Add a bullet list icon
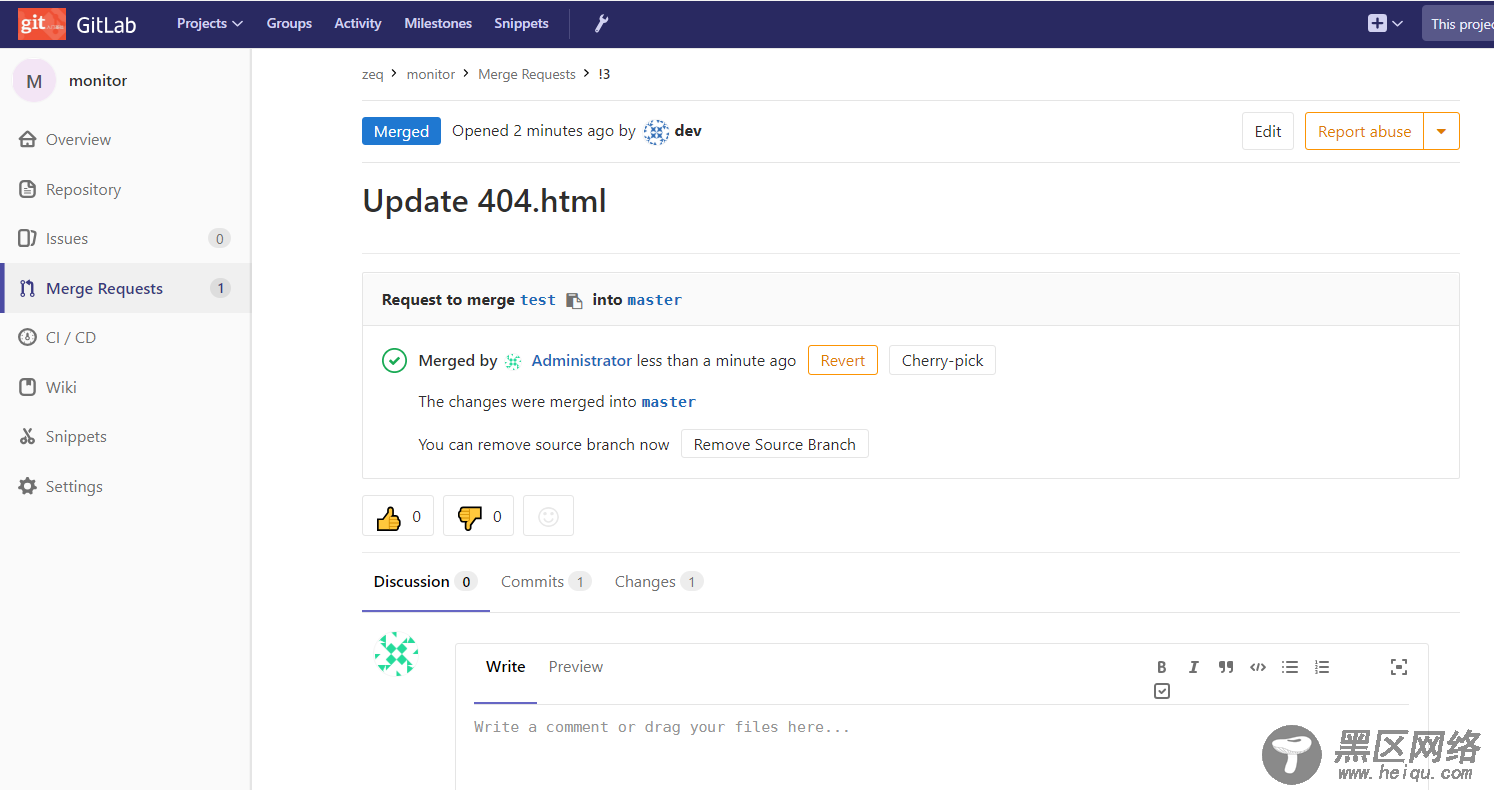 (1290, 667)
